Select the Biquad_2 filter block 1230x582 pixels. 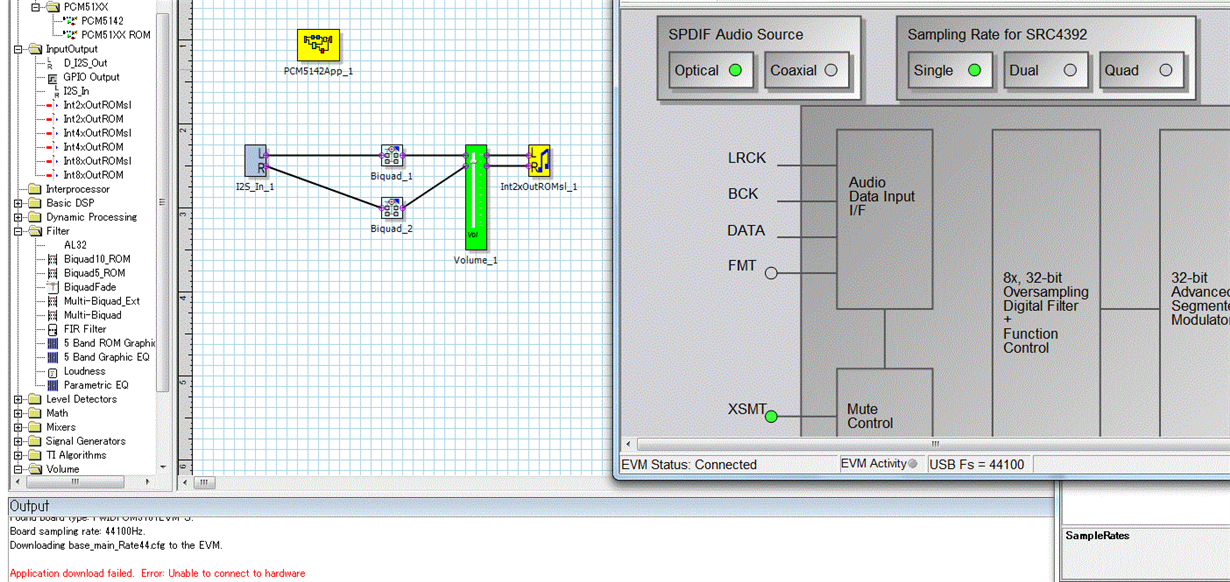click(x=392, y=208)
